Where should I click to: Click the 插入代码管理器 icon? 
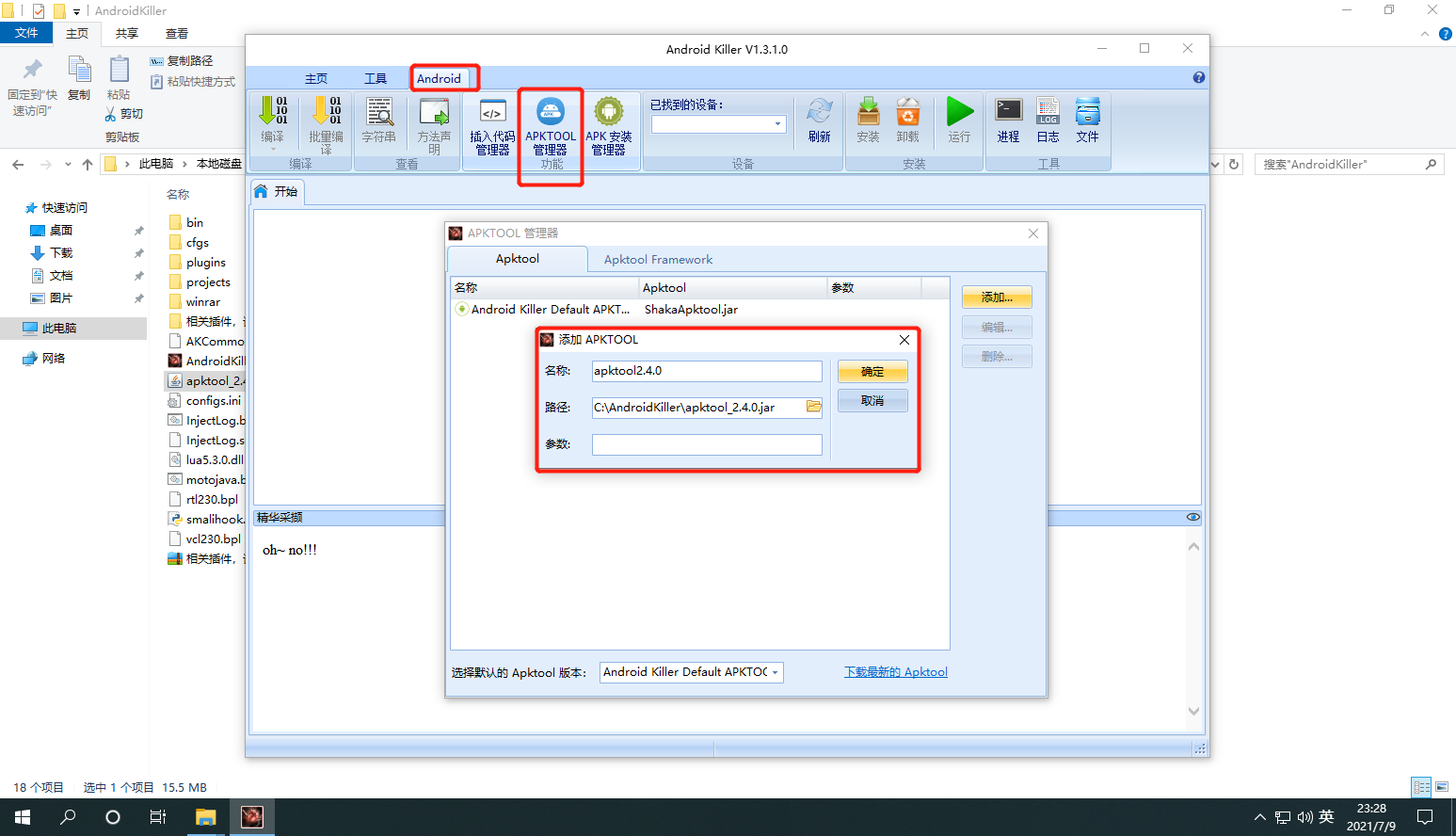tap(492, 111)
